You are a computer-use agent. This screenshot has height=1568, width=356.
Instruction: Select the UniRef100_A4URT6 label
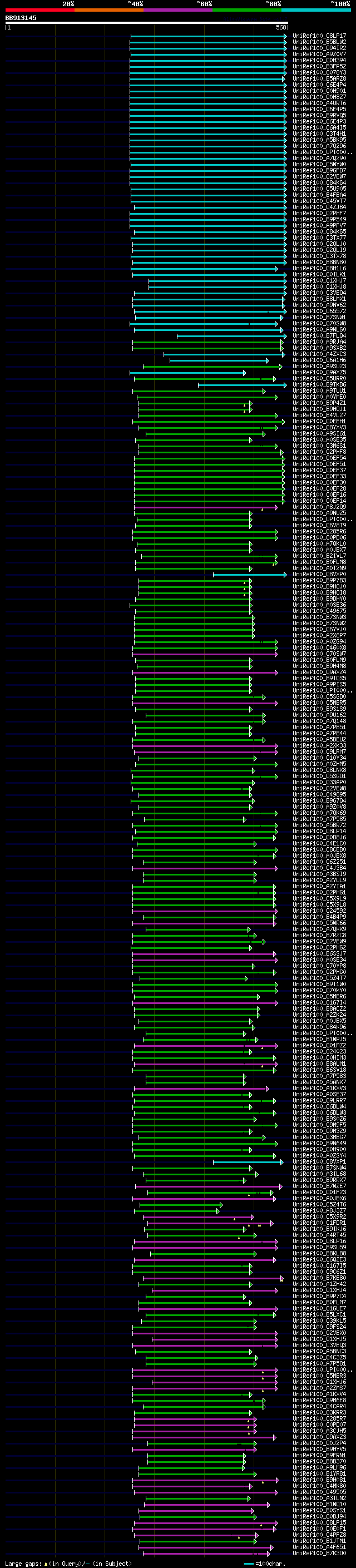[x=319, y=103]
